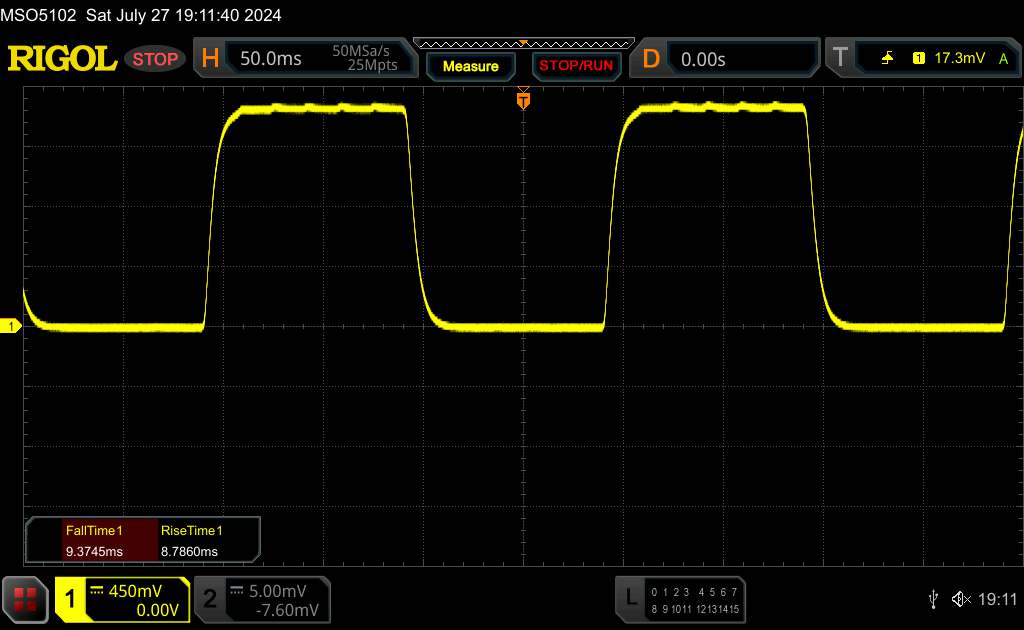The height and width of the screenshot is (630, 1024).
Task: Open the red grid function menu icon
Action: pyautogui.click(x=26, y=598)
